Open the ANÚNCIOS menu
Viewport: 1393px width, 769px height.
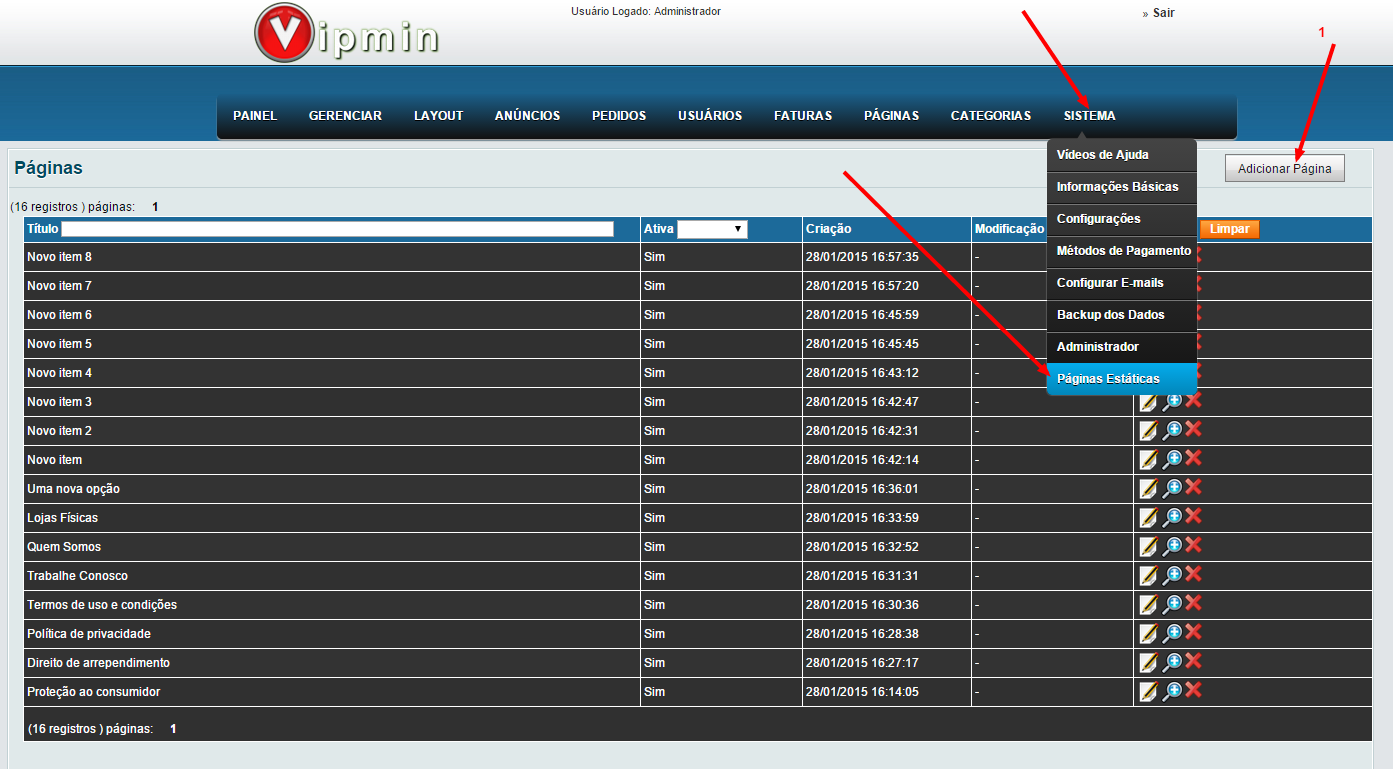(527, 116)
